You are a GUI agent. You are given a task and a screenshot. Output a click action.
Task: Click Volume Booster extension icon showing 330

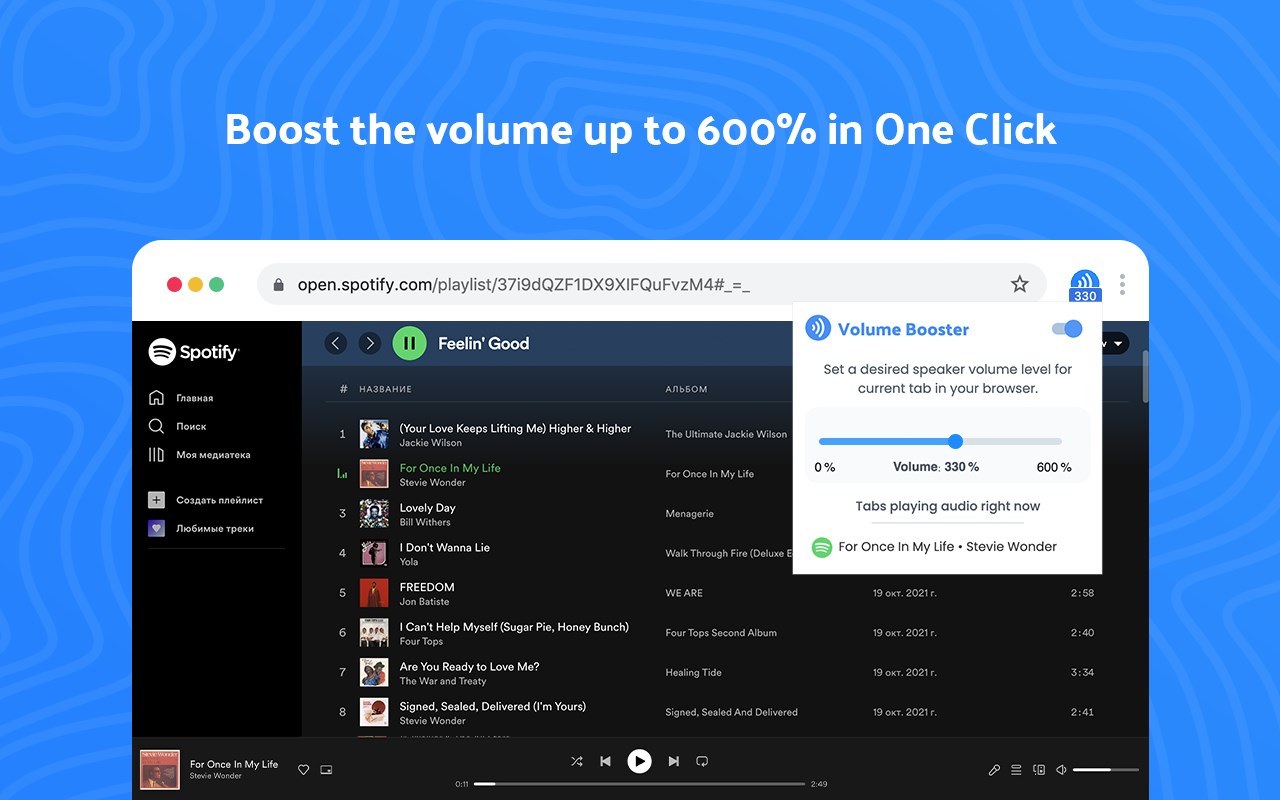tap(1085, 285)
